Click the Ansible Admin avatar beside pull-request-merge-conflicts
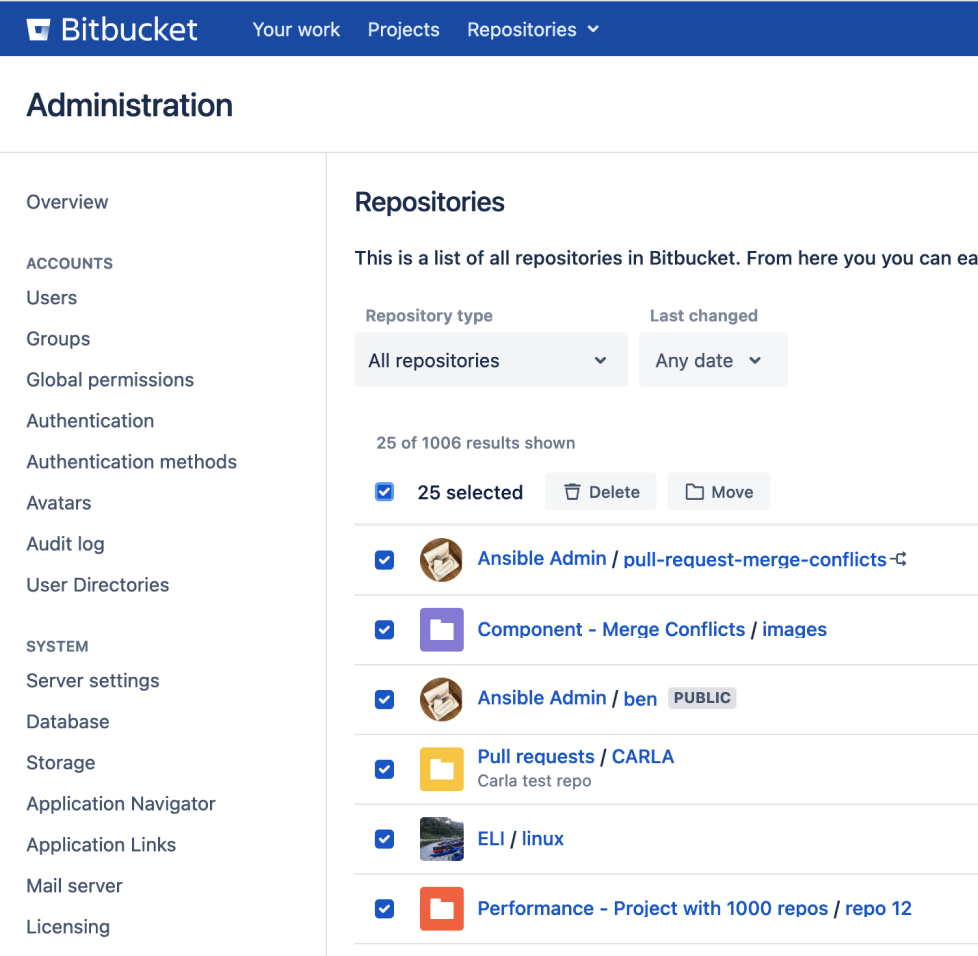The height and width of the screenshot is (956, 978). coord(442,560)
